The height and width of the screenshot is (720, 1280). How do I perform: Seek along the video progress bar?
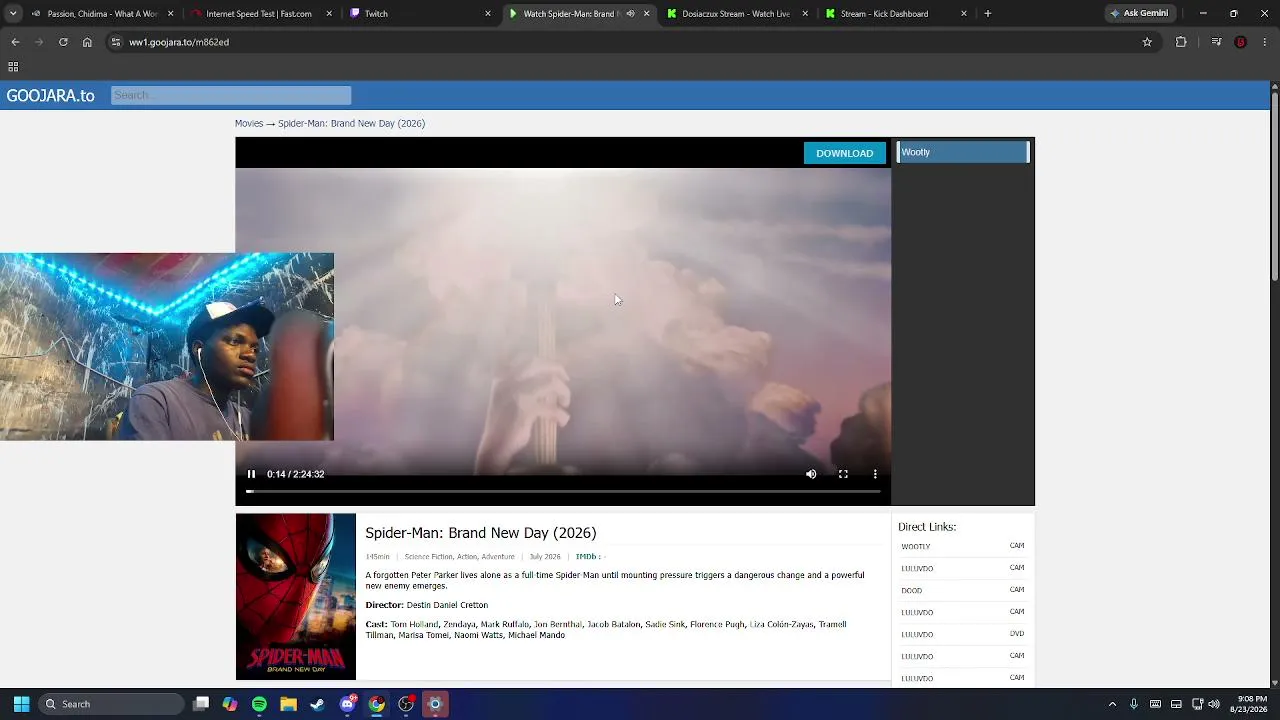click(x=563, y=491)
